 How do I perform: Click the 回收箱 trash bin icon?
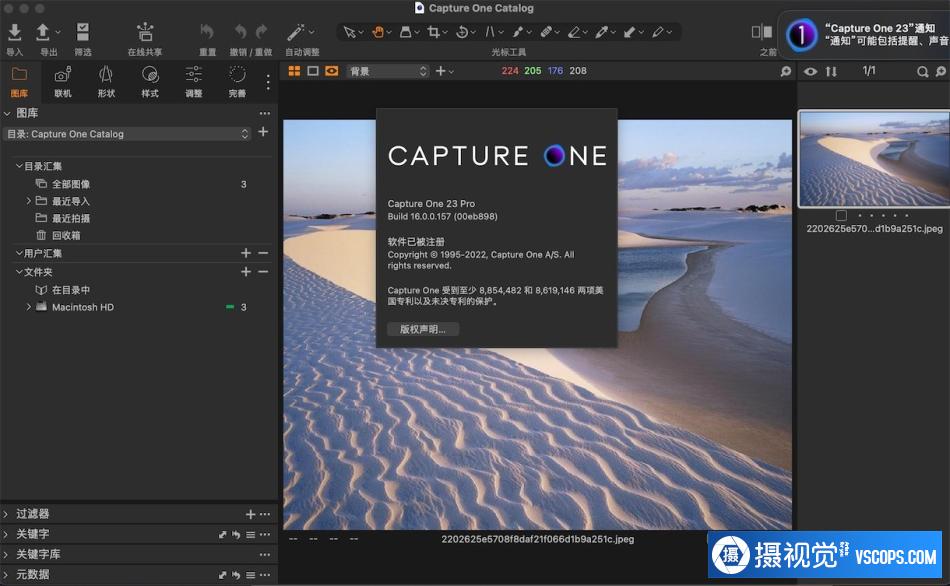tap(41, 235)
